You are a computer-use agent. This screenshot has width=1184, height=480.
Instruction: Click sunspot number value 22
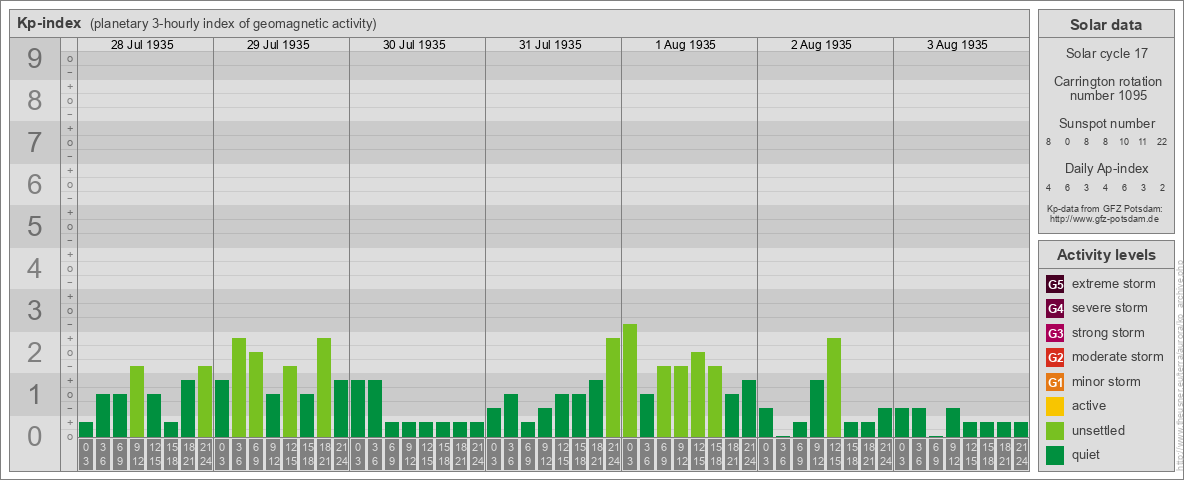[x=1161, y=142]
